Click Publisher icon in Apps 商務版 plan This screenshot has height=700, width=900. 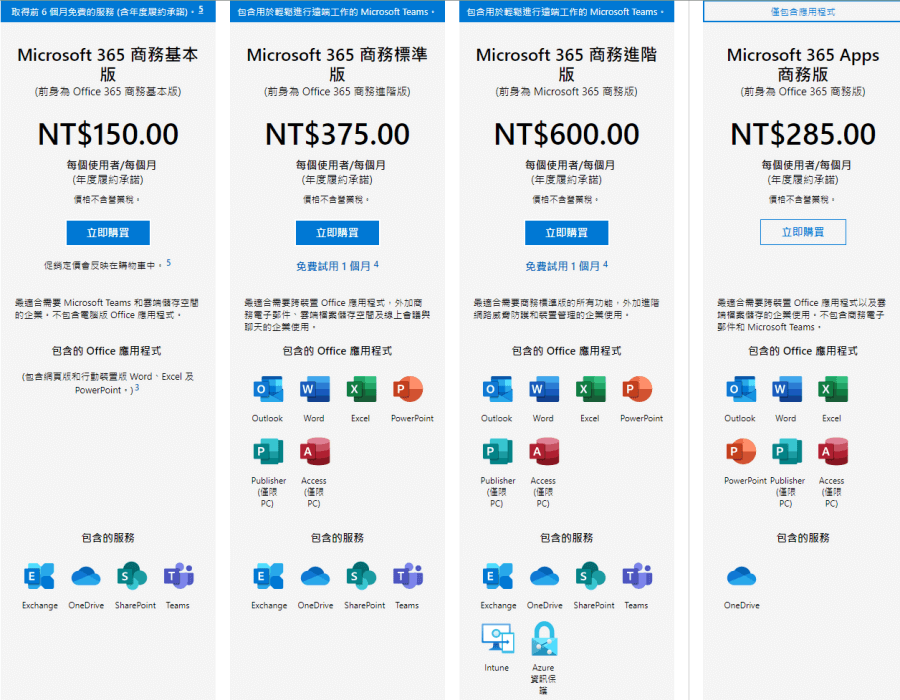(x=787, y=452)
